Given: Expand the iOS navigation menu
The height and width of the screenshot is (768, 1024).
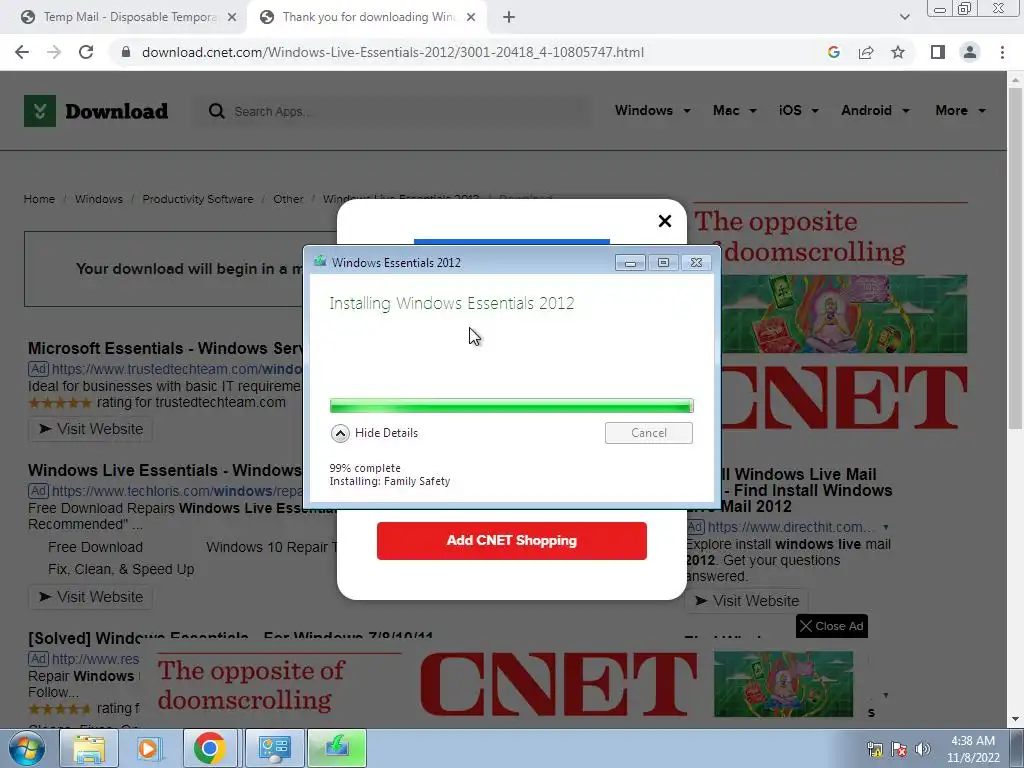Looking at the screenshot, I should (798, 110).
